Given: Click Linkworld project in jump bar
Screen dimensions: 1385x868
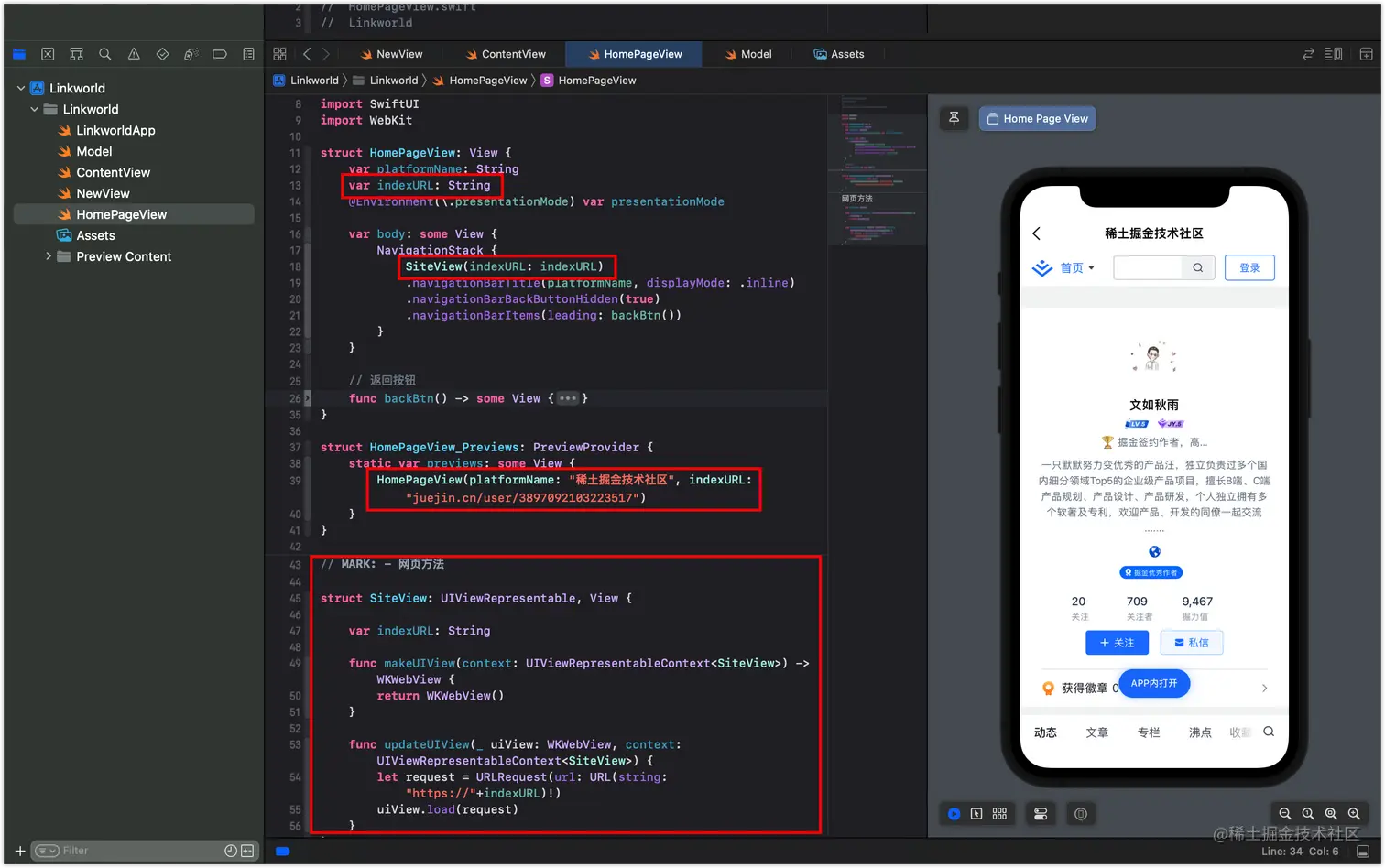Looking at the screenshot, I should click(x=306, y=81).
